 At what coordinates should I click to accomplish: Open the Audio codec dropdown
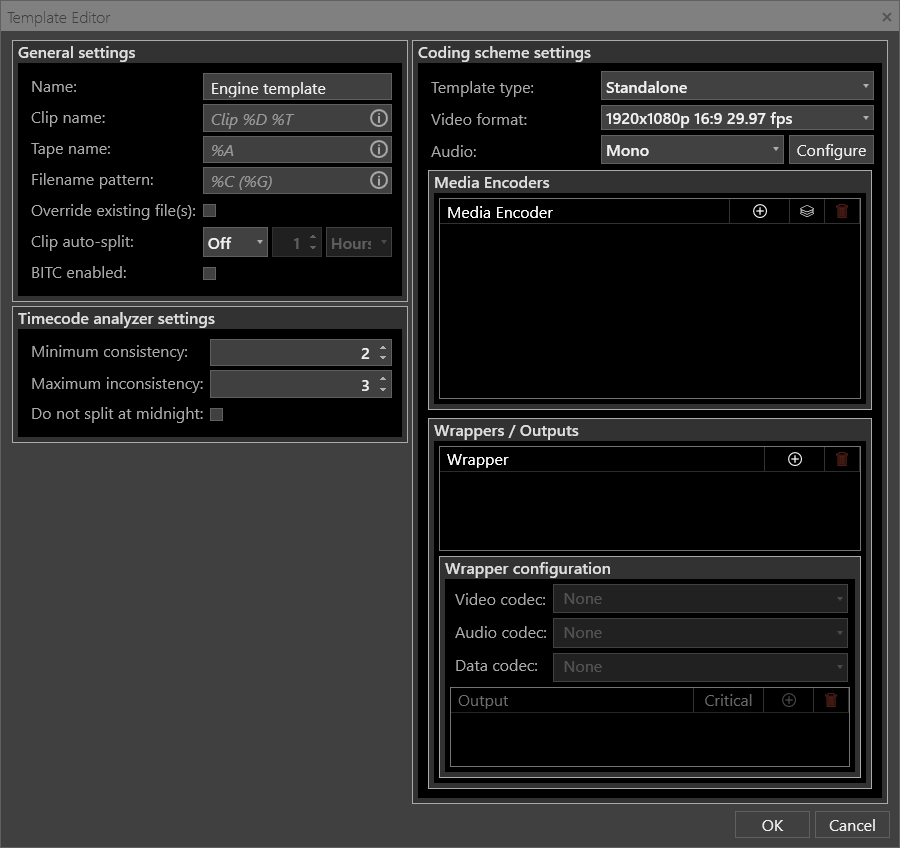(x=700, y=633)
